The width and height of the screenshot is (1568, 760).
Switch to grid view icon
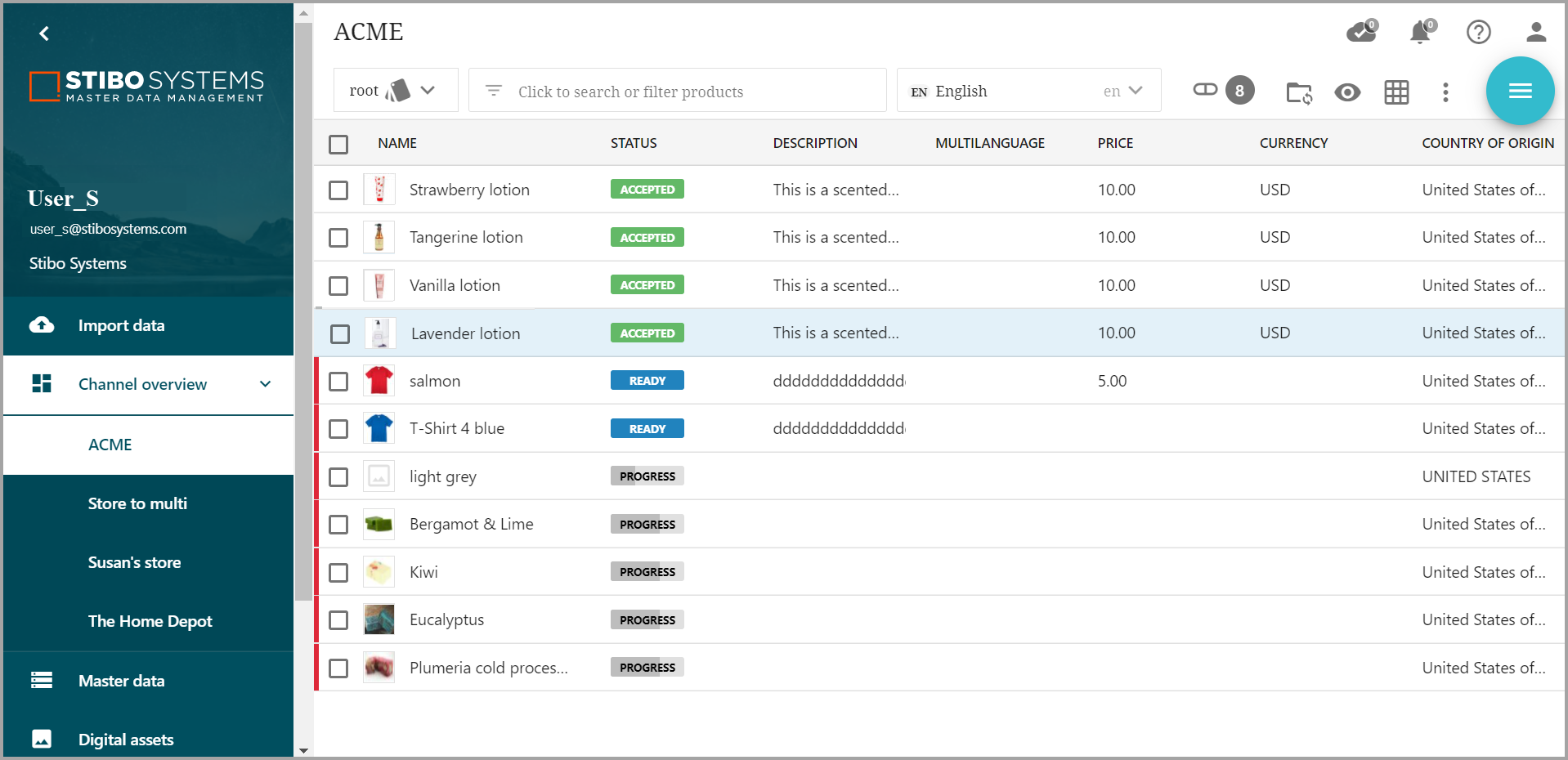point(1396,92)
